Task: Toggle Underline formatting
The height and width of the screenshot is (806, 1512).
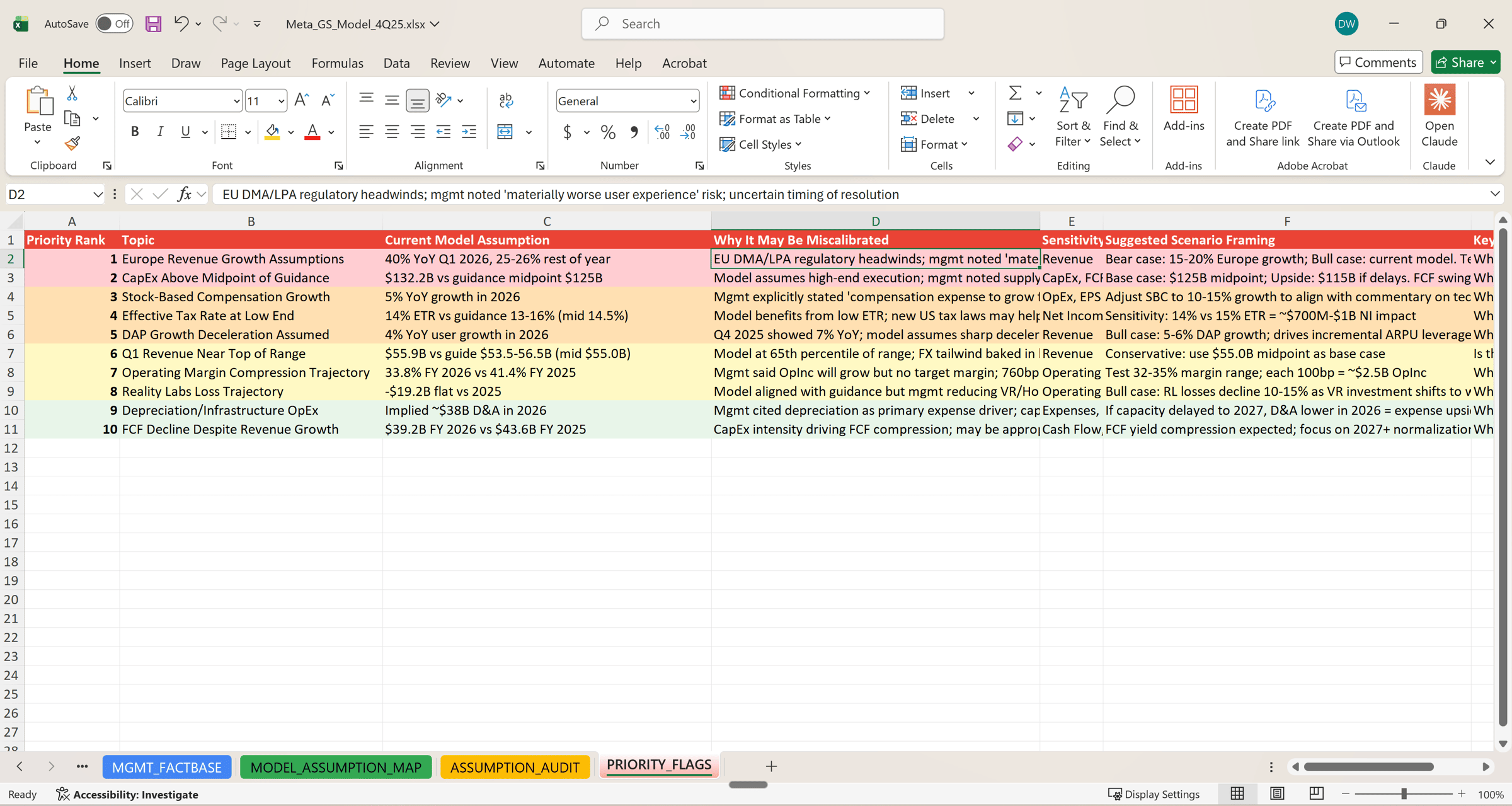Action: (x=185, y=132)
